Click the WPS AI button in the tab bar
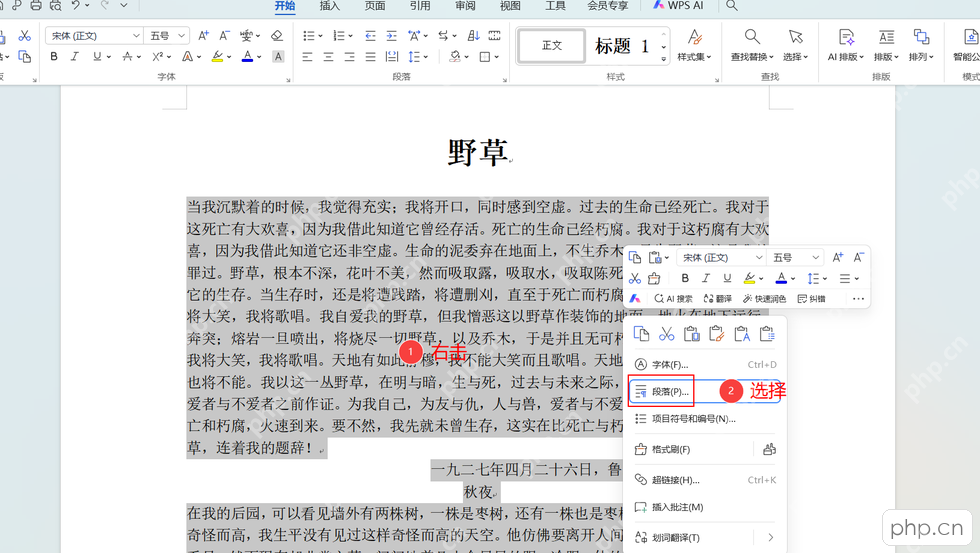980x553 pixels. [x=678, y=6]
